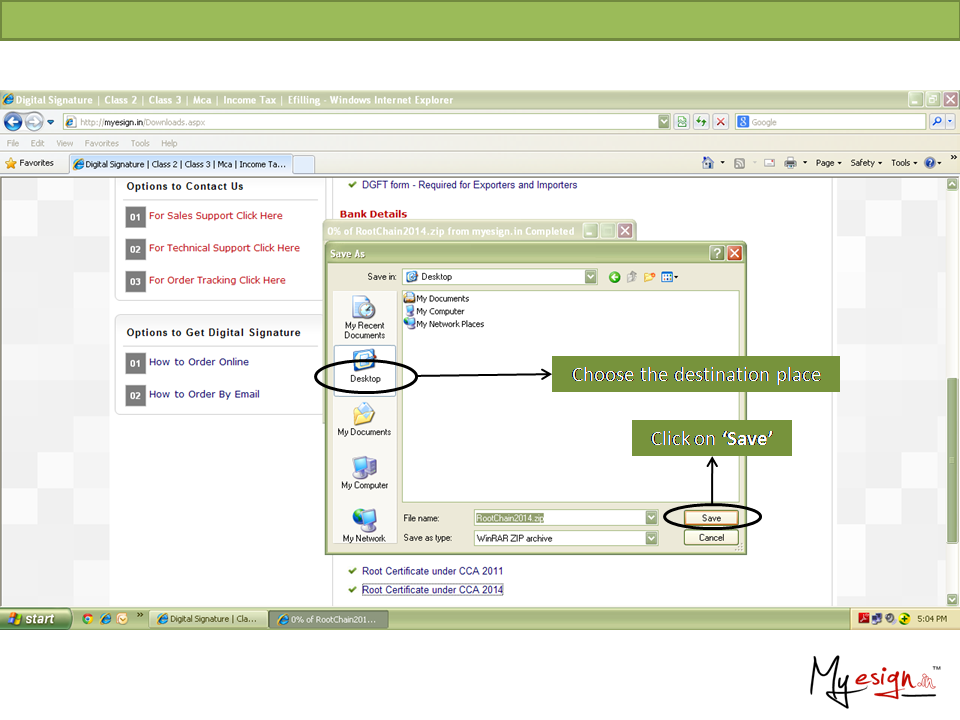The width and height of the screenshot is (960, 720).
Task: Open My Documents in the places bar
Action: (364, 419)
